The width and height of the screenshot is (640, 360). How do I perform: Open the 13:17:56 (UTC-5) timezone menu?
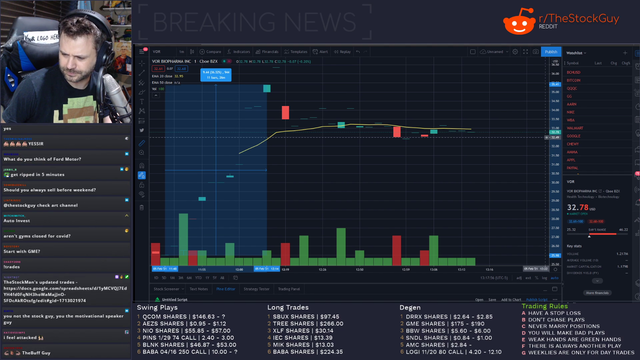pyautogui.click(x=494, y=278)
